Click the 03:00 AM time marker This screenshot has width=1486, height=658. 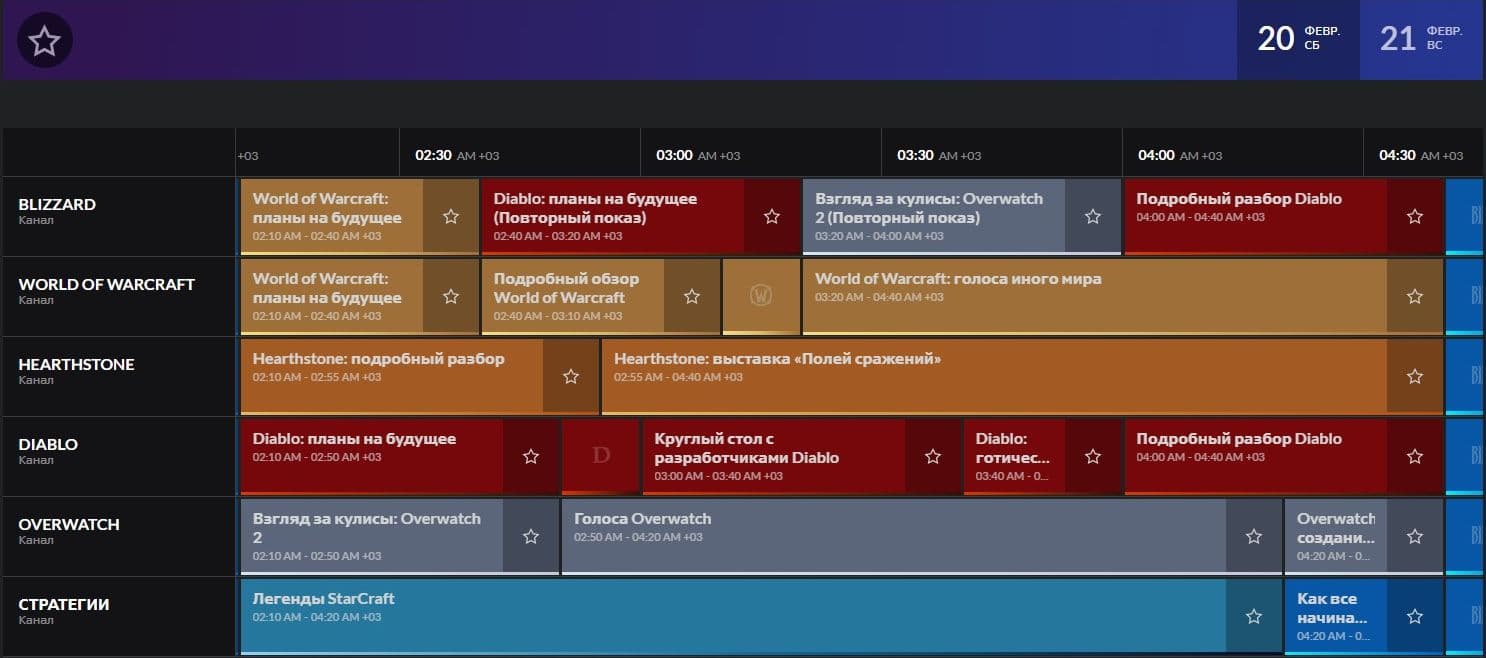pos(698,155)
